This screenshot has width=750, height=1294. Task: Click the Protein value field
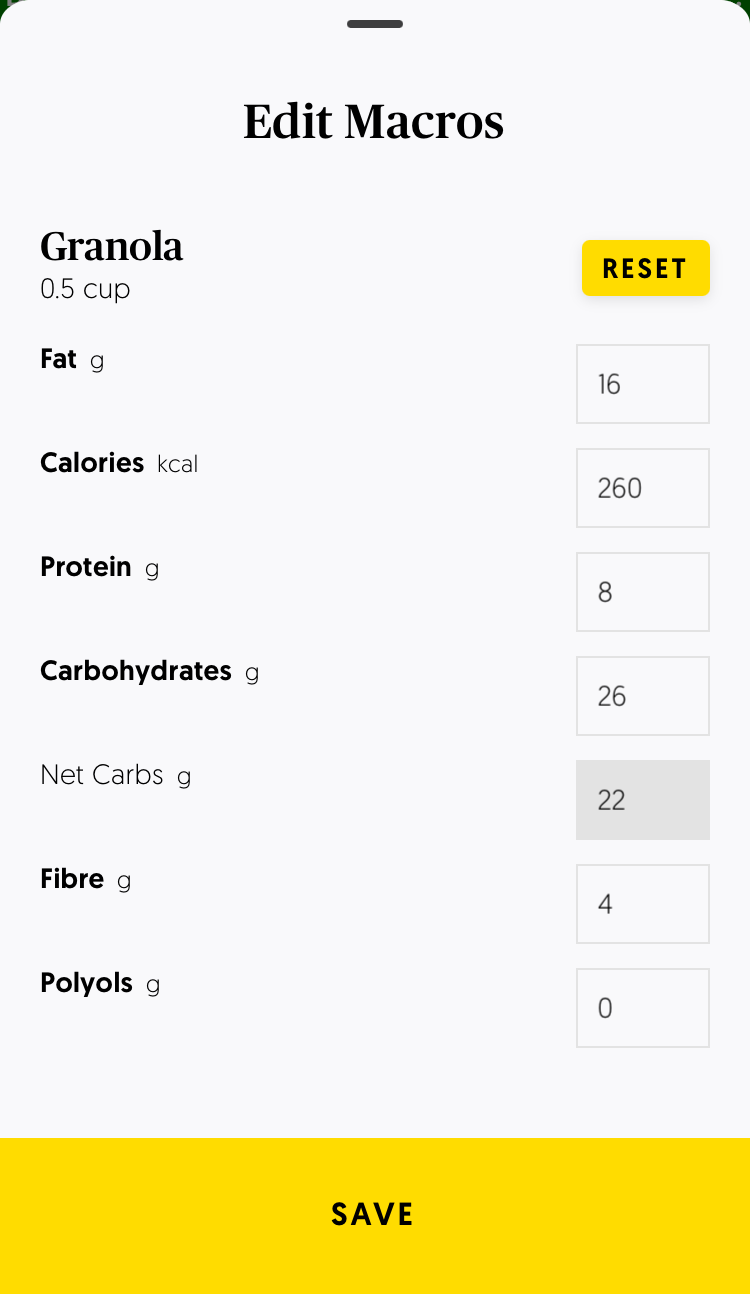pos(643,592)
